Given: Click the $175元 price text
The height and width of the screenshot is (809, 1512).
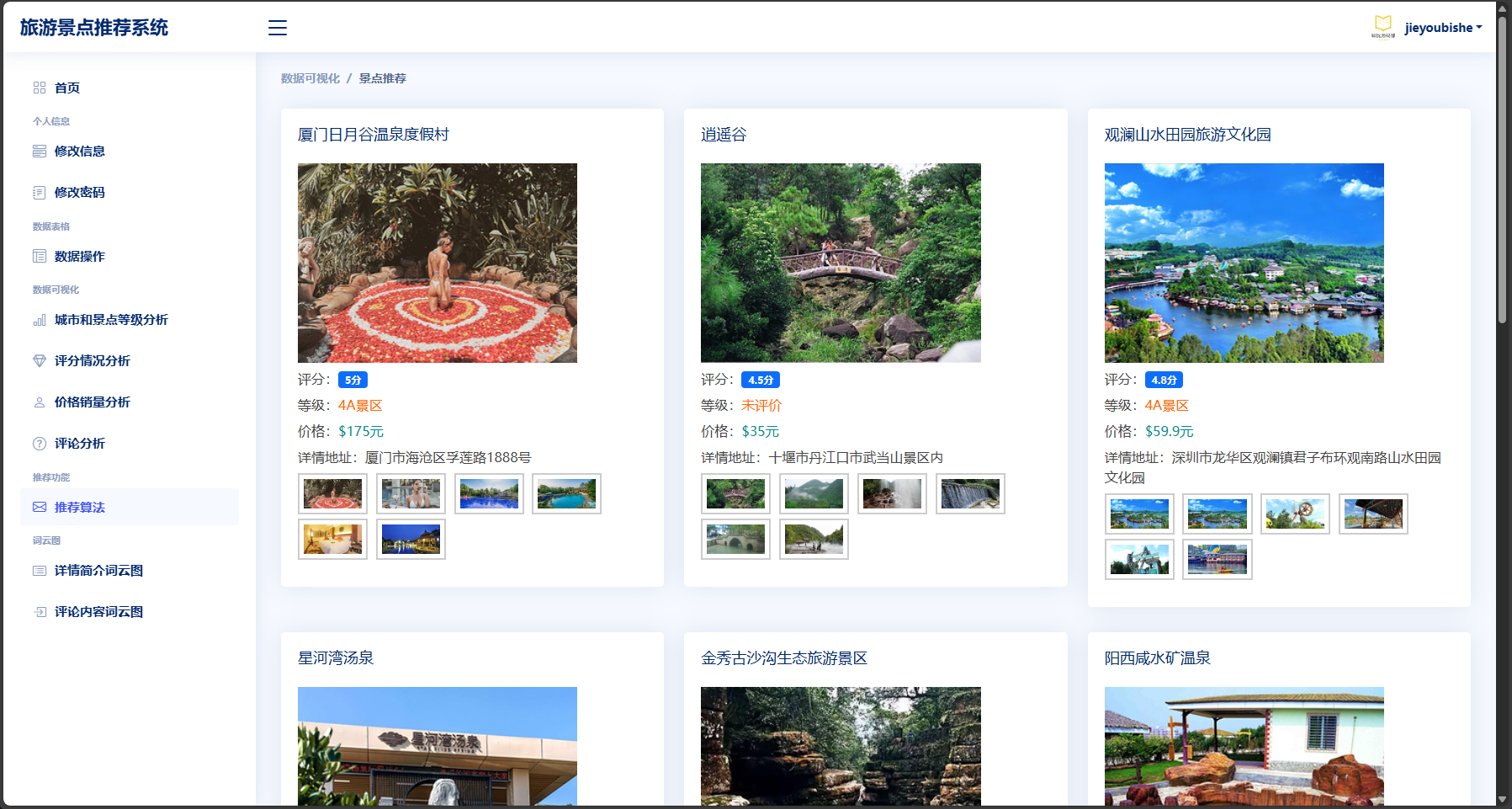Looking at the screenshot, I should click(361, 432).
